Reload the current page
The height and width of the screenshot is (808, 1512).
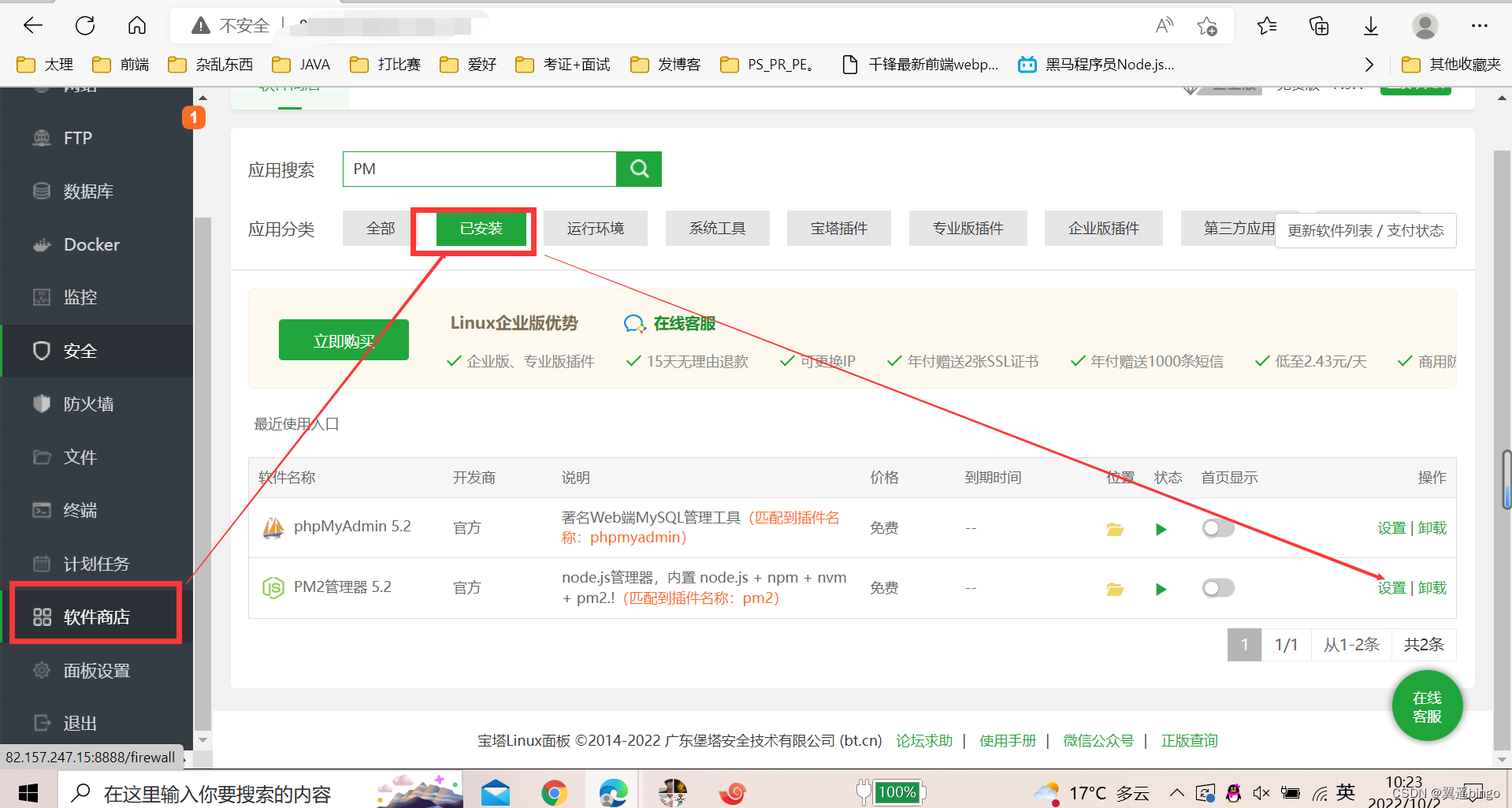coord(85,26)
